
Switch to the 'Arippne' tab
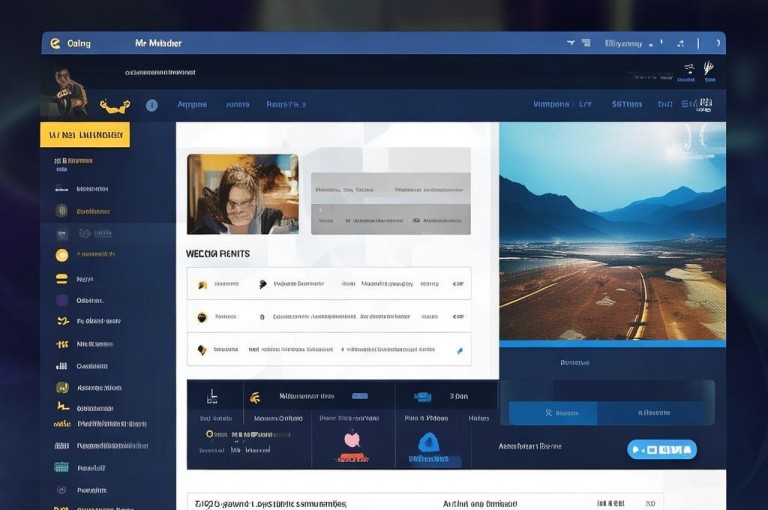pyautogui.click(x=192, y=104)
